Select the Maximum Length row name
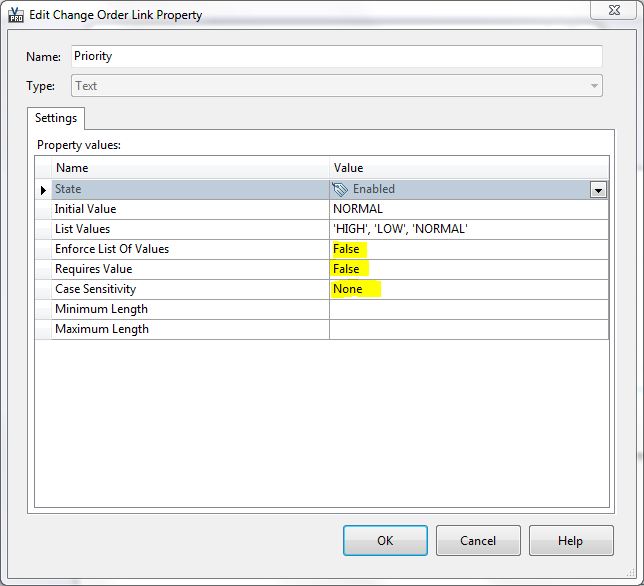 [x=190, y=329]
